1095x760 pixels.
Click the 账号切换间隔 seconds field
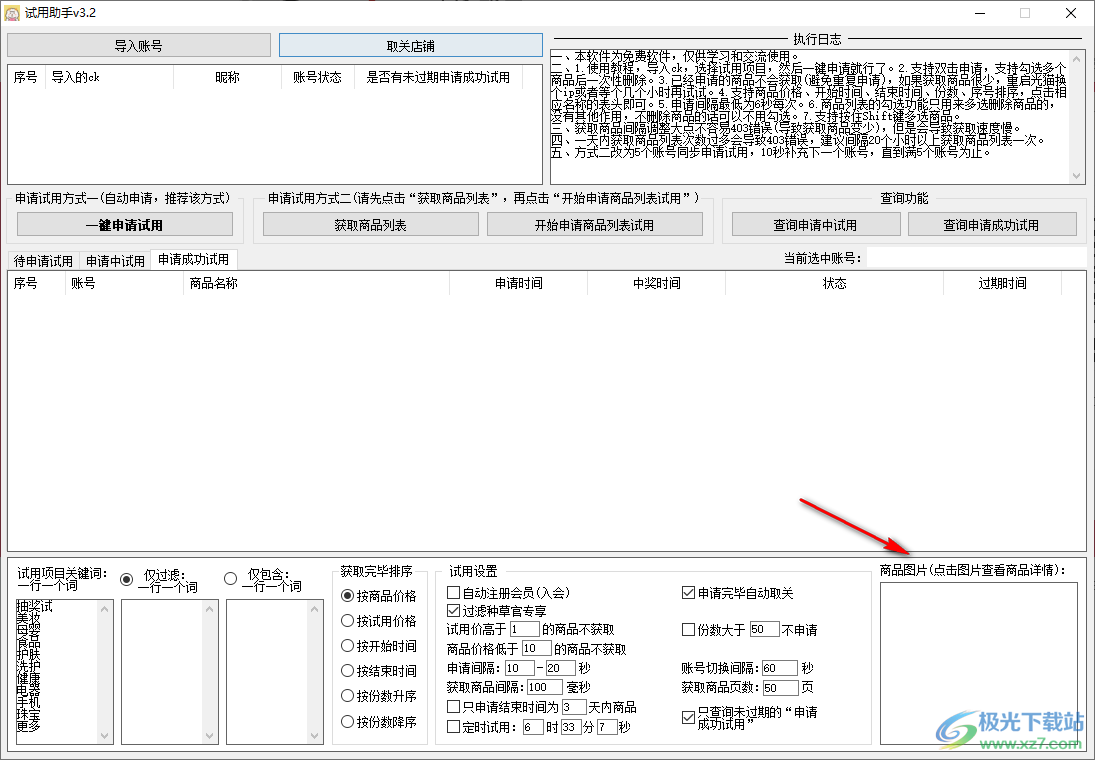coord(779,668)
